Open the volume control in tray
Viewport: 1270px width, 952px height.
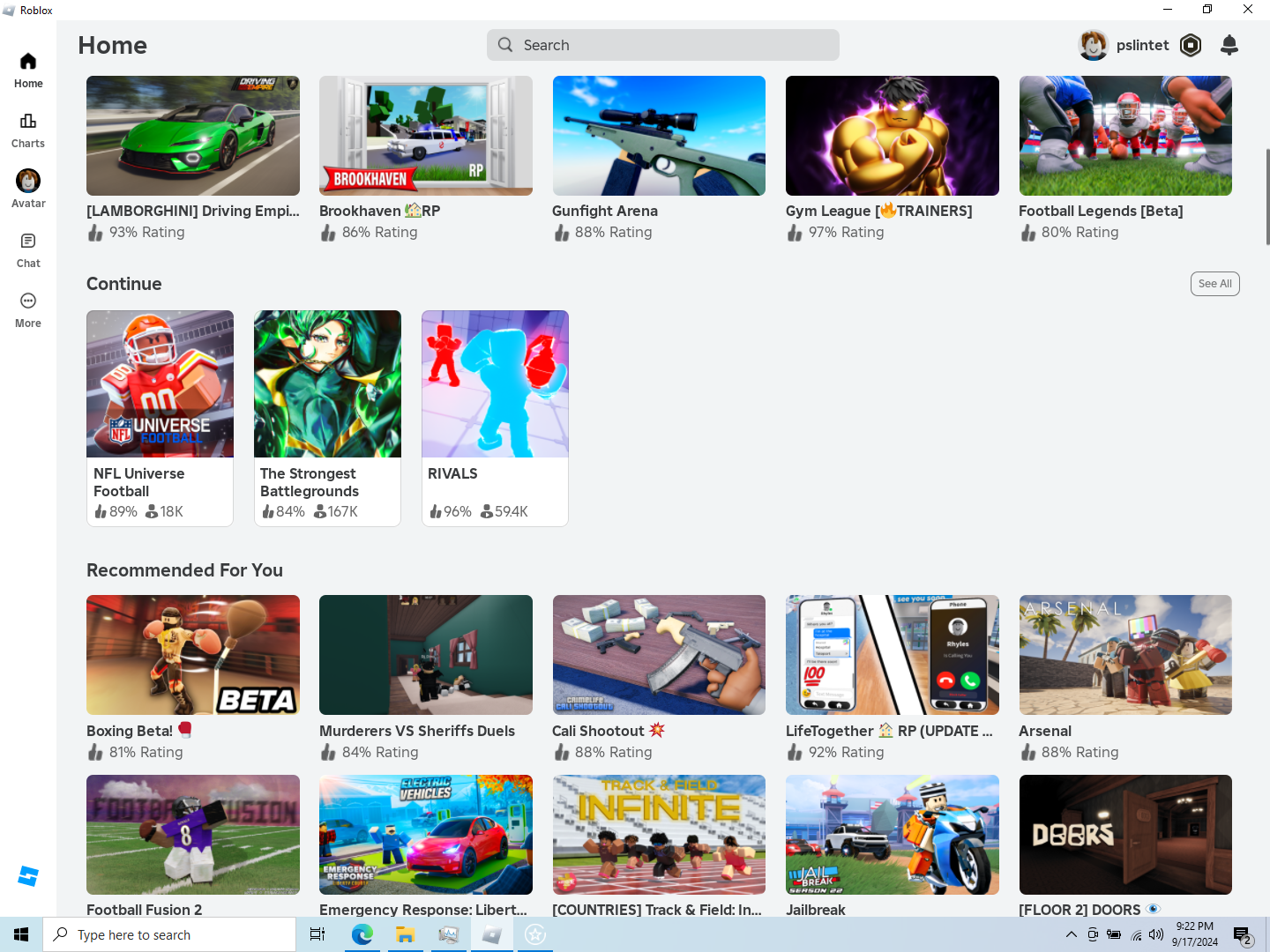click(x=1156, y=934)
